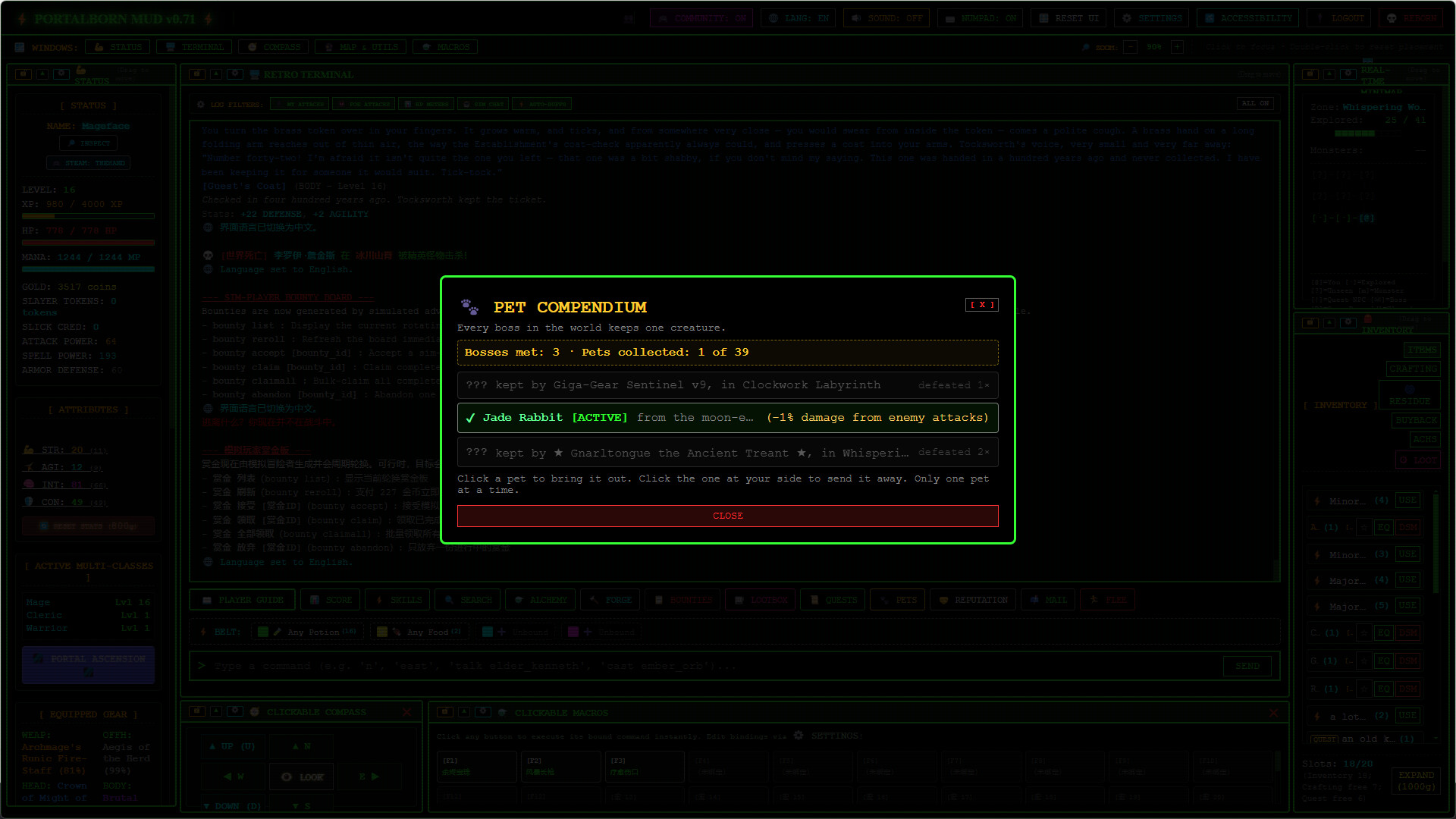
Task: Increase zoom with the plus button
Action: (x=1177, y=47)
